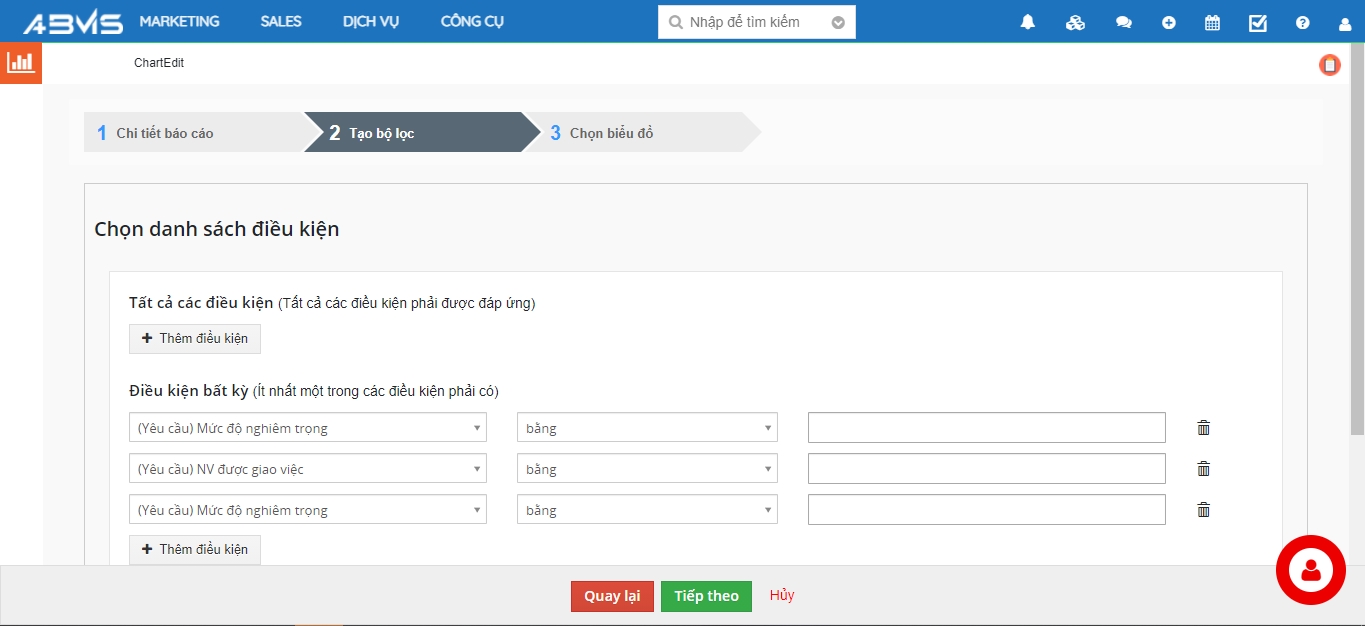Remove the NV được giao việc condition row

1203,469
